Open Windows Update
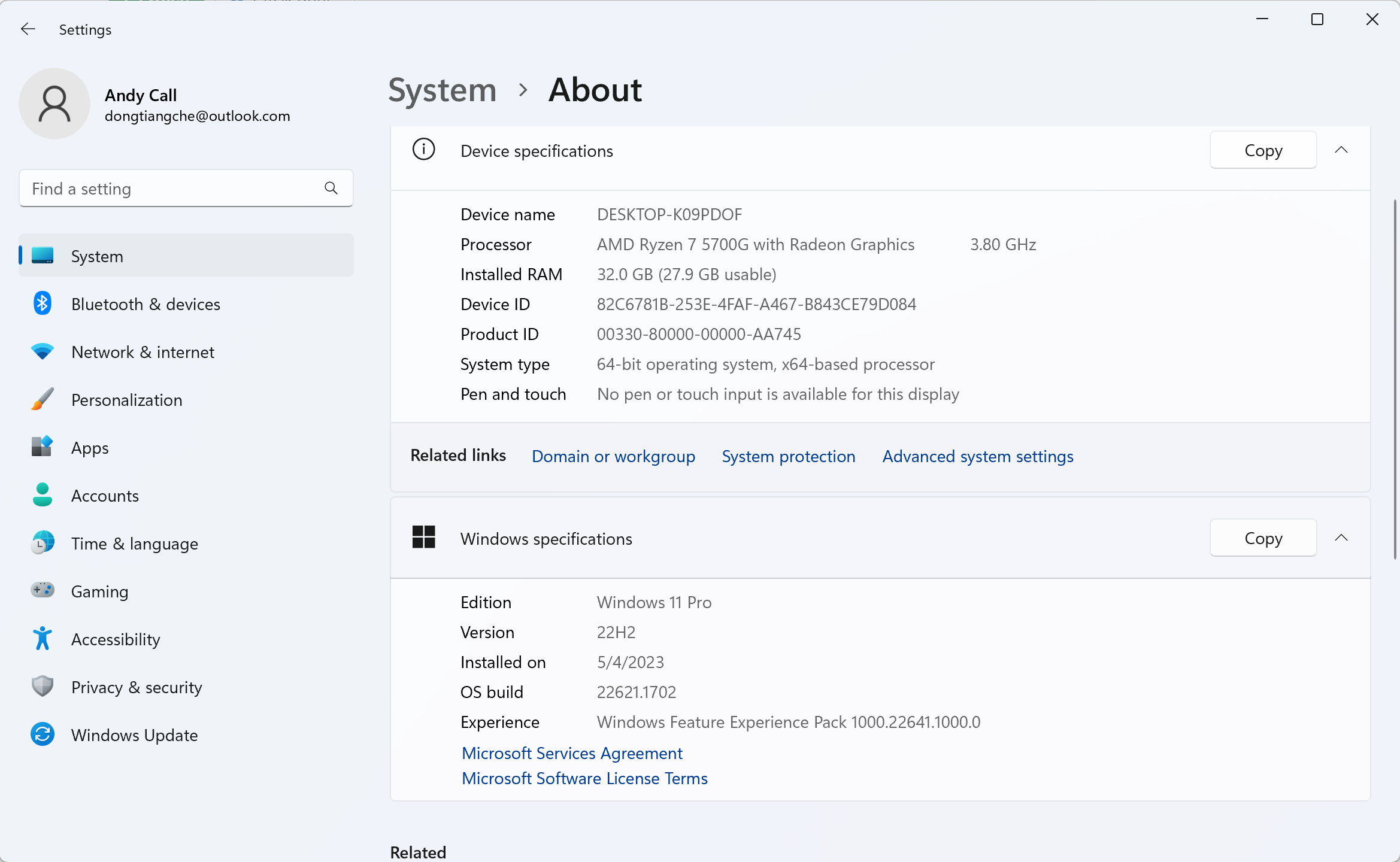The image size is (1400, 862). (134, 734)
